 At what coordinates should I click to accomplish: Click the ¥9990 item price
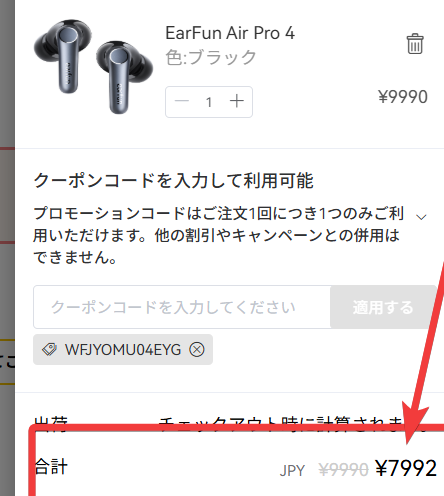[x=403, y=97]
